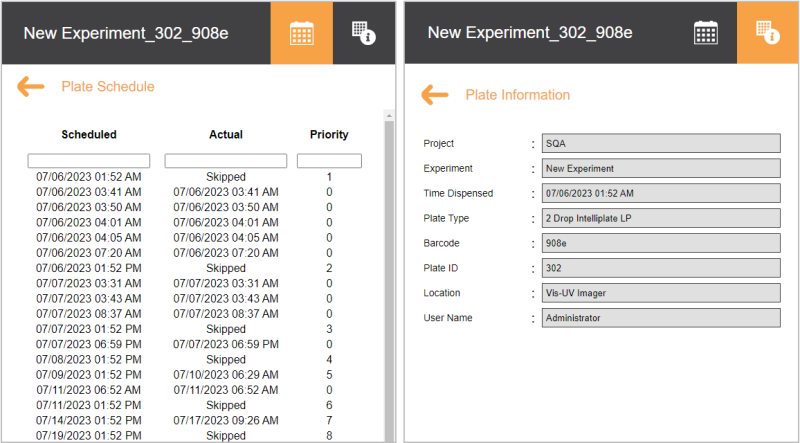The width and height of the screenshot is (800, 443).
Task: Select scheduled entry 07/11/2023 01:52 PM
Action: coord(89,405)
